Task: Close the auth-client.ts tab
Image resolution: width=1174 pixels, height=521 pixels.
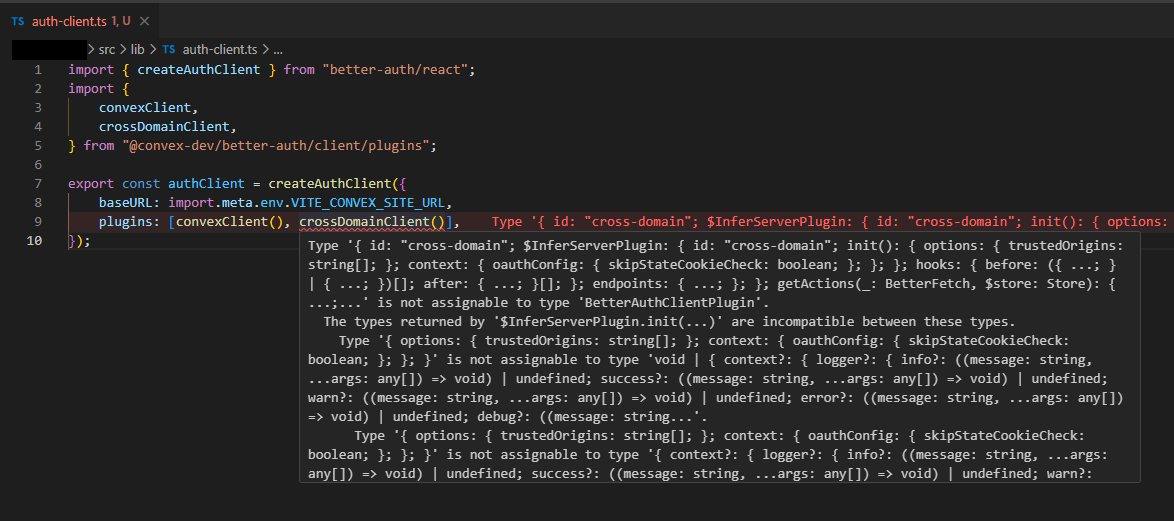Action: [145, 22]
